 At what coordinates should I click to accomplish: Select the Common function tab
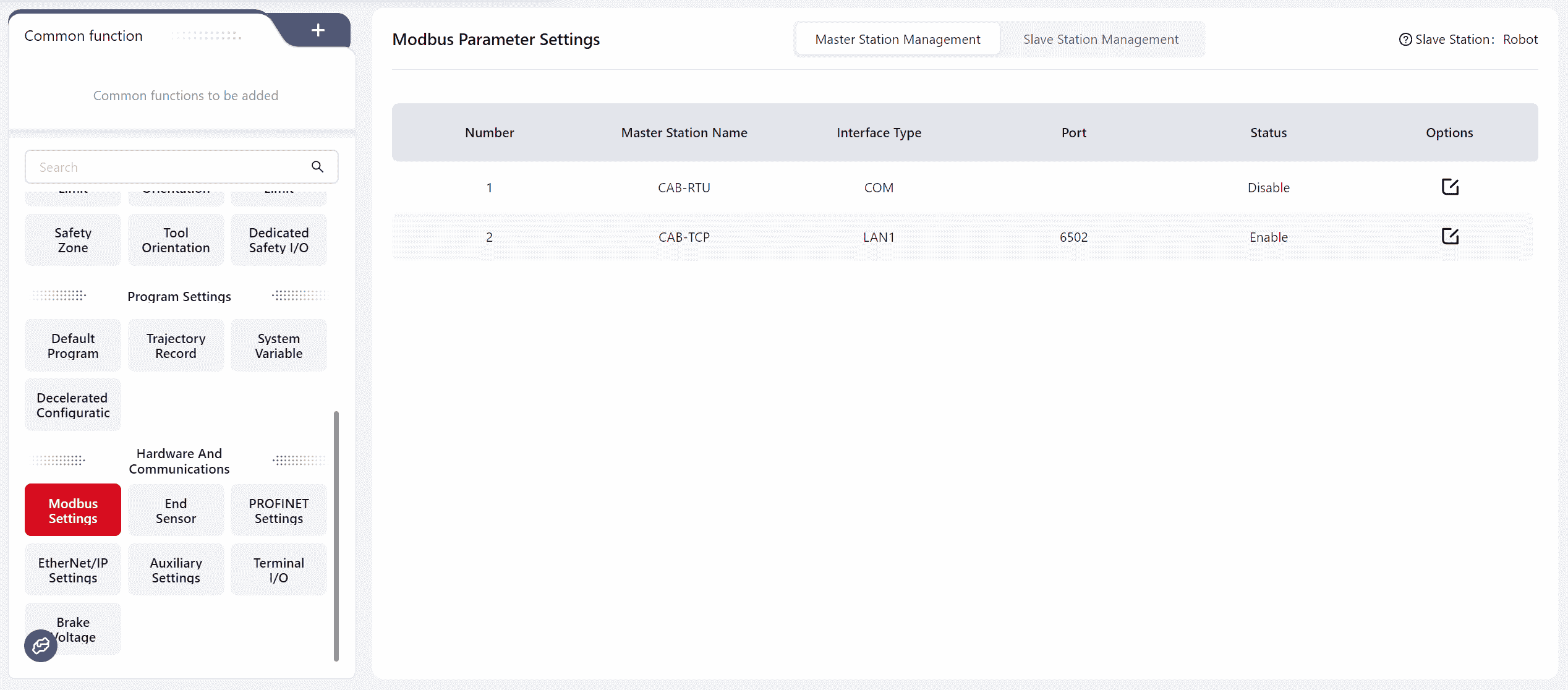(x=83, y=36)
